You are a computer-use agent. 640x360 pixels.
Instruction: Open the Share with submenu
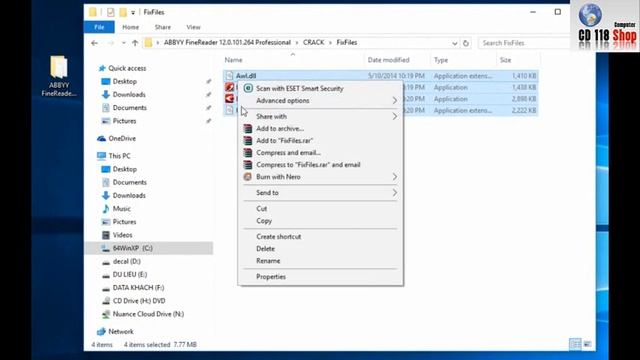pos(320,116)
